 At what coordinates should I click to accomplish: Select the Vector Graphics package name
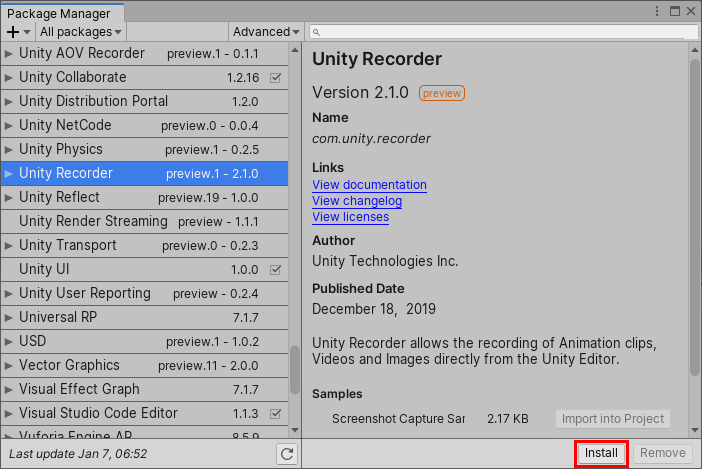(69, 365)
